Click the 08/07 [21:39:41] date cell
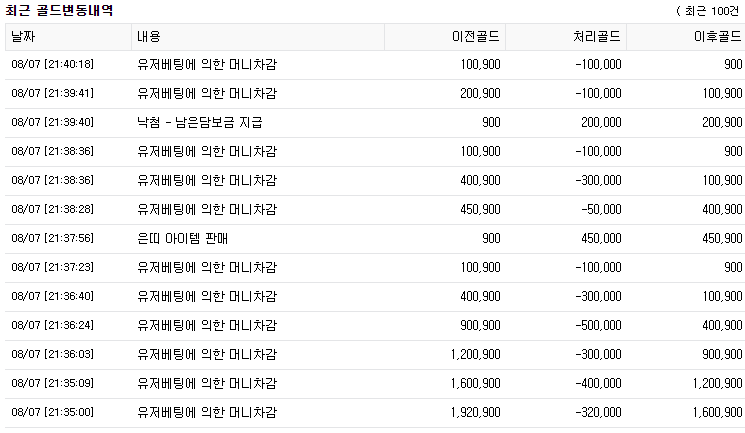 52,93
